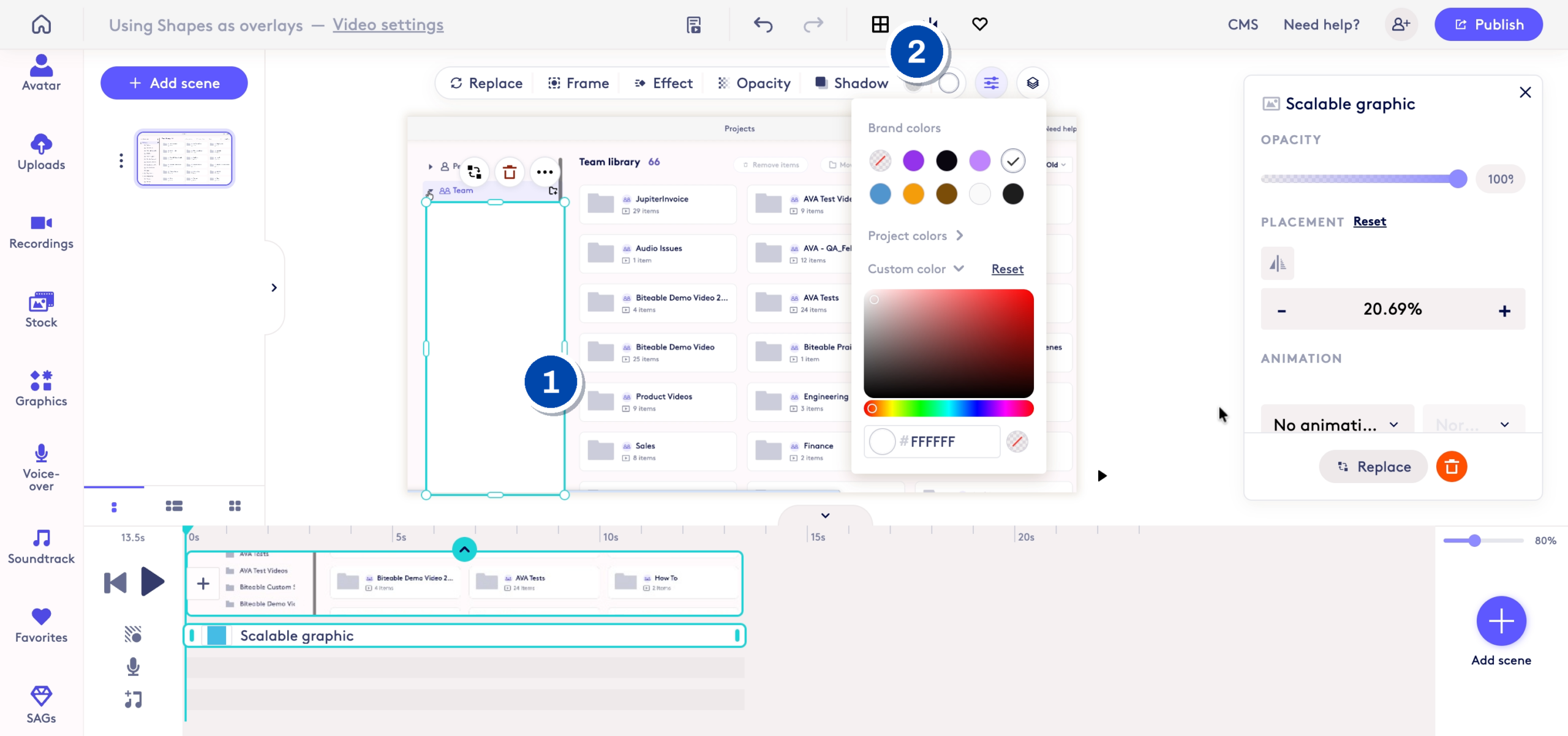Select the white checked brand color swatch
Viewport: 1568px width, 736px height.
(x=1013, y=161)
